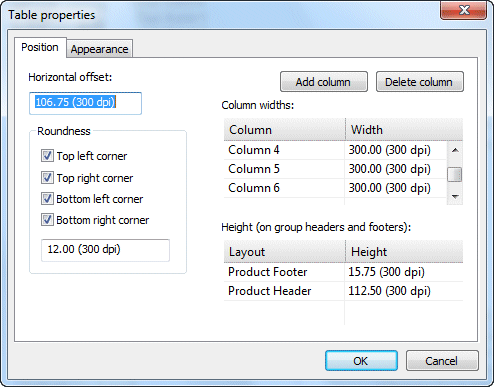This screenshot has height=387, width=494.
Task: Uncheck Bottom left corner roundness
Action: [x=47, y=199]
